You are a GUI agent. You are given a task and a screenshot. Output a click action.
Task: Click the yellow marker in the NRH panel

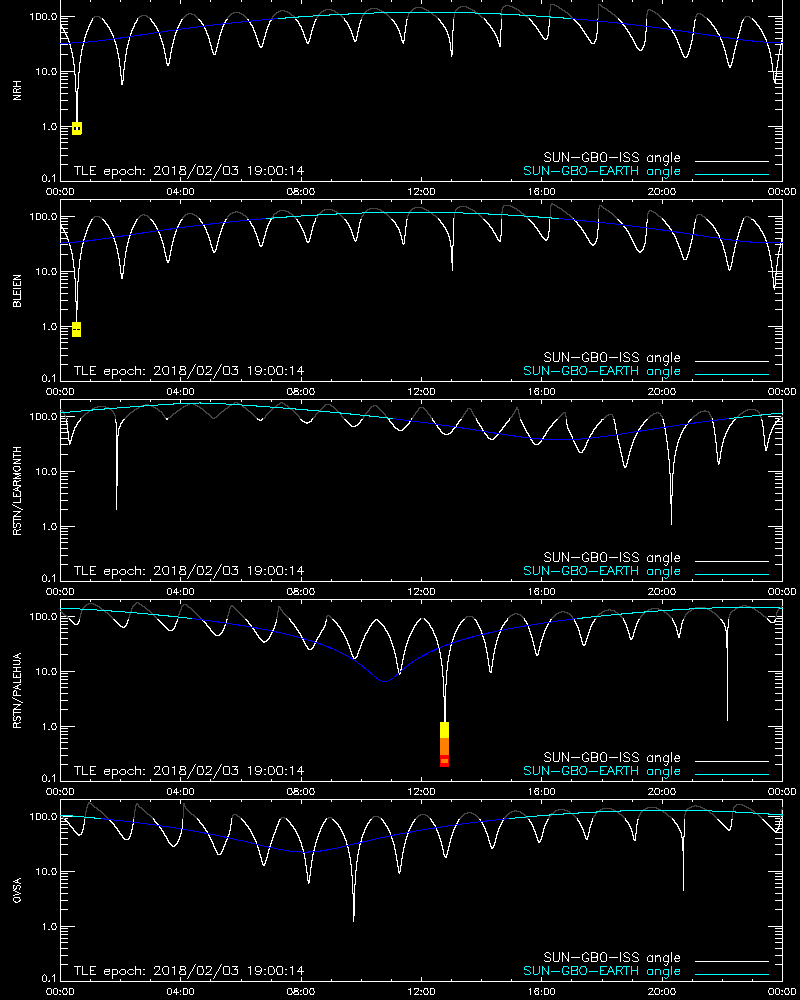click(x=77, y=128)
